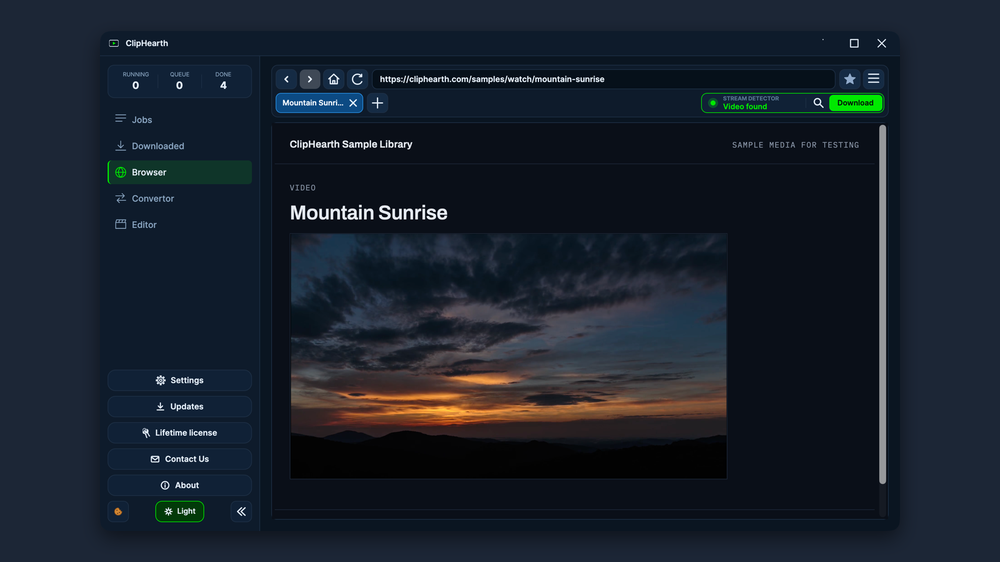Open Lifetime license page
This screenshot has height=562, width=1000.
pyautogui.click(x=180, y=433)
